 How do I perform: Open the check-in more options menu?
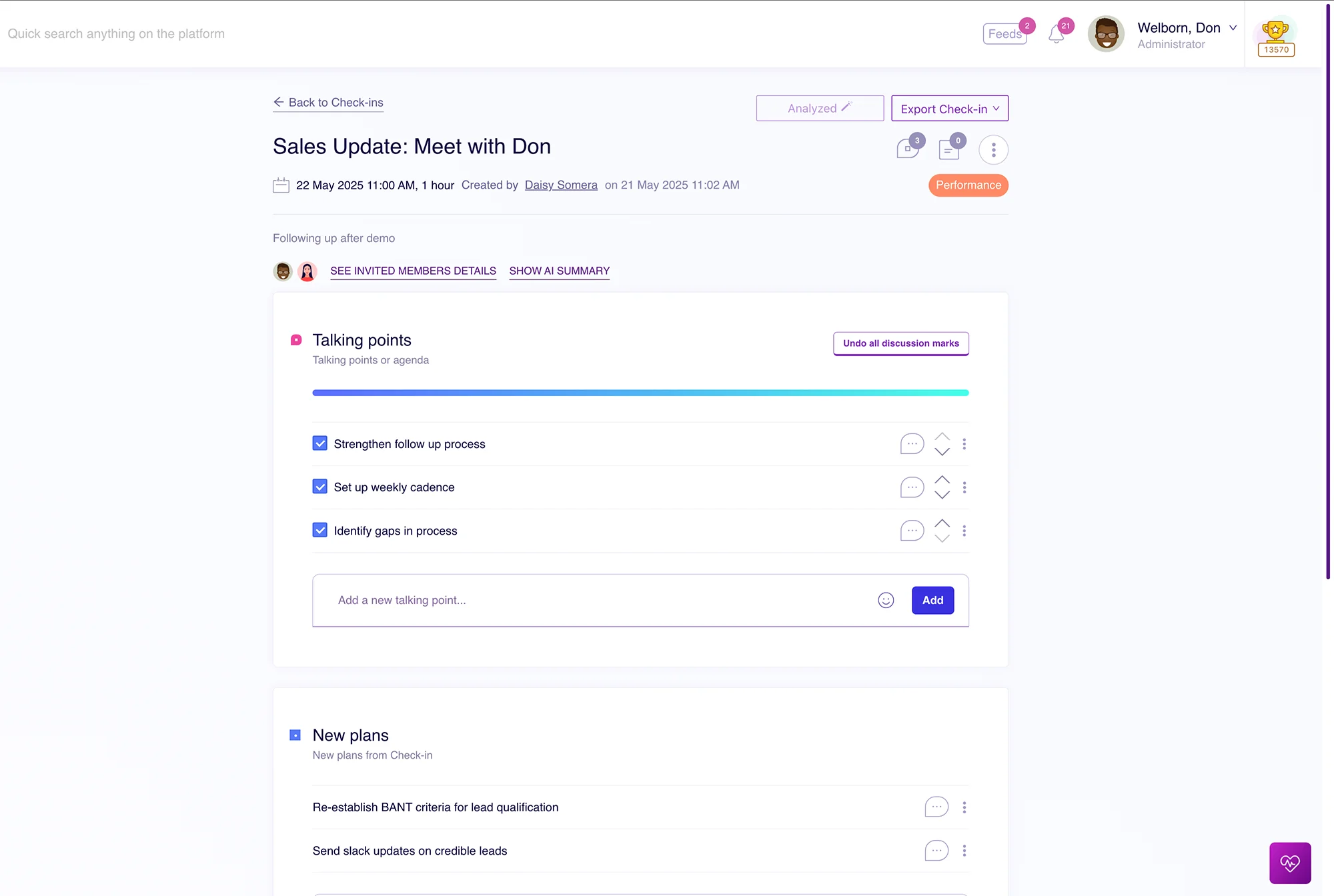coord(993,149)
